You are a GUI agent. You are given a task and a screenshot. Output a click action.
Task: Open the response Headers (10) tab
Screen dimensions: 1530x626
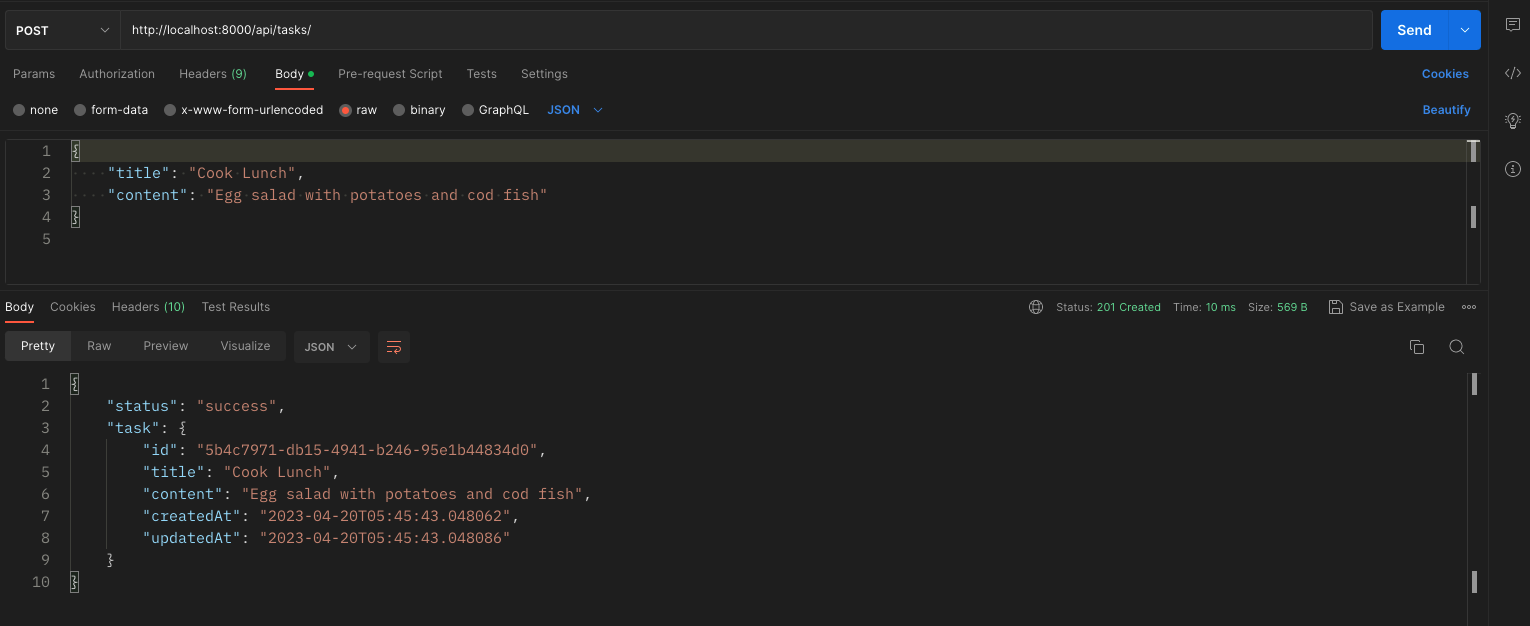(x=148, y=307)
